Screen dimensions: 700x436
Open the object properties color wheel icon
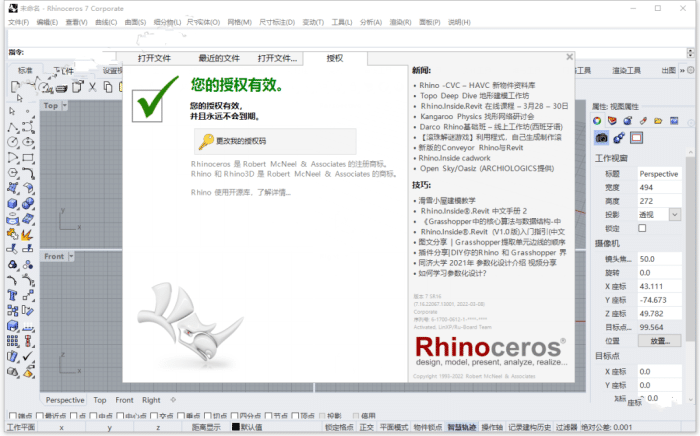tap(597, 120)
